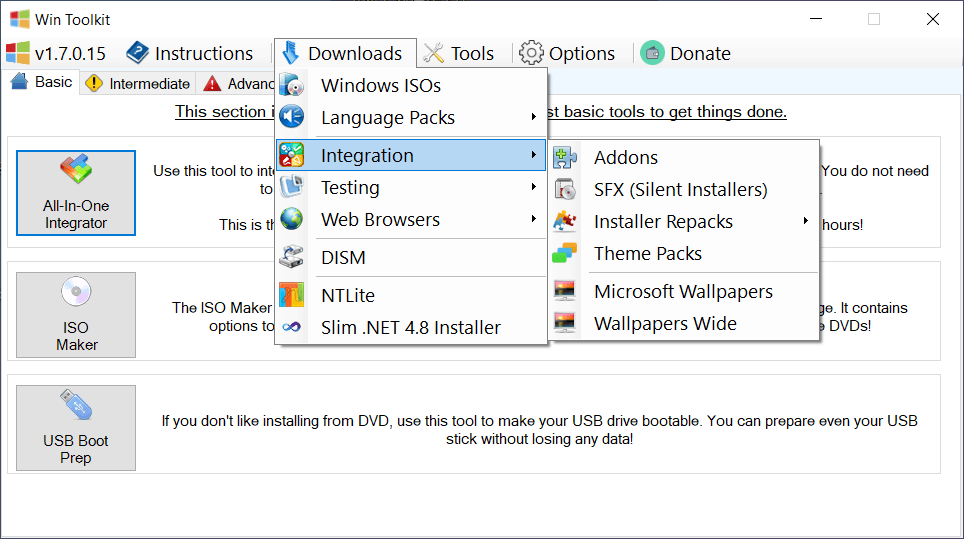This screenshot has height=539, width=964.
Task: Expand the Language Packs submenu arrow
Action: (x=534, y=117)
